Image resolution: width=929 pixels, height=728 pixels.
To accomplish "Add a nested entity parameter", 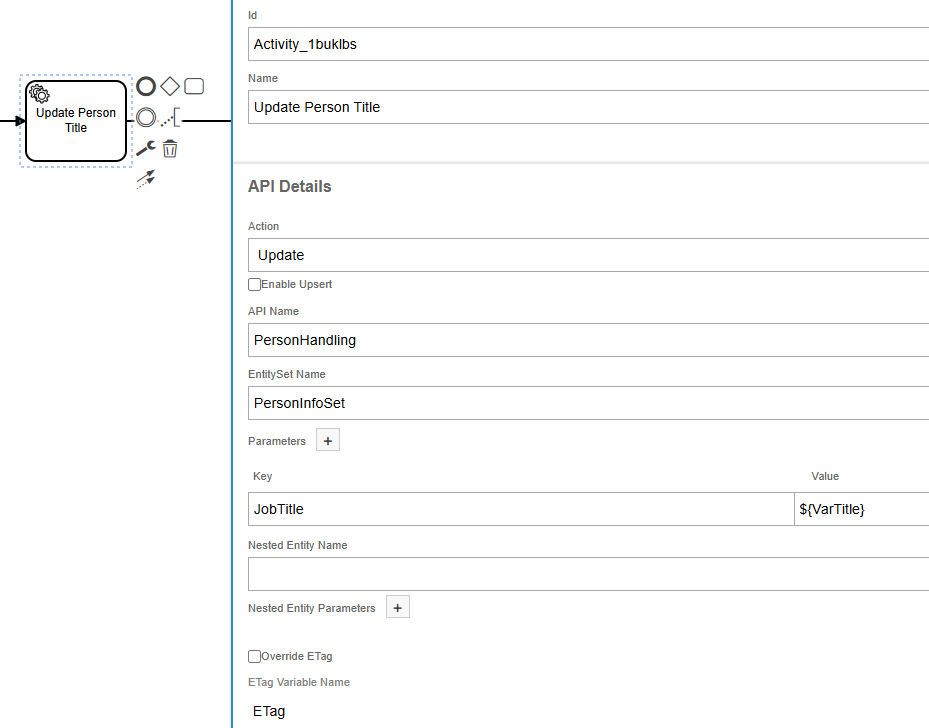I will 397,607.
